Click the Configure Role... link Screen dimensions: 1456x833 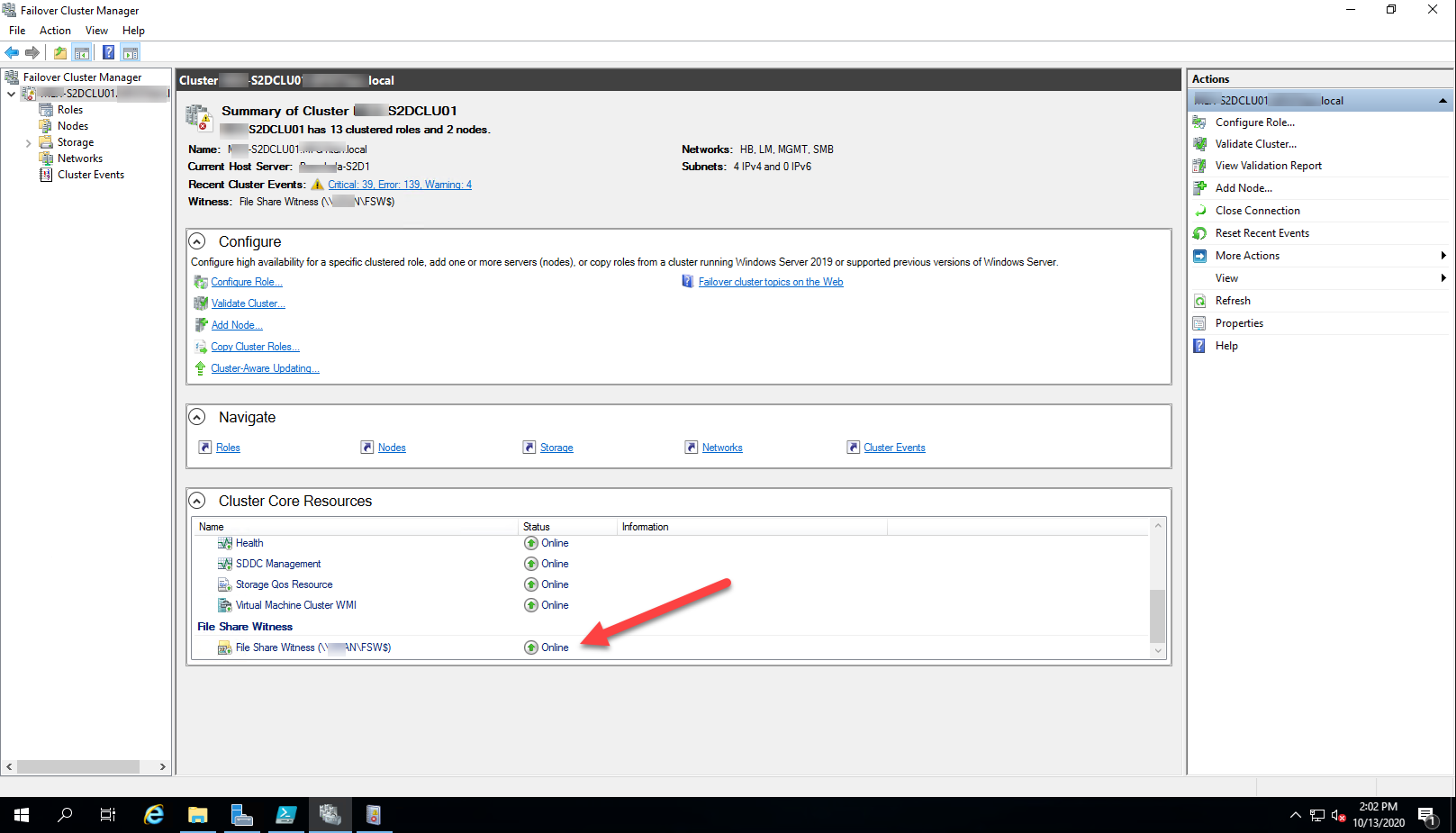click(x=247, y=282)
